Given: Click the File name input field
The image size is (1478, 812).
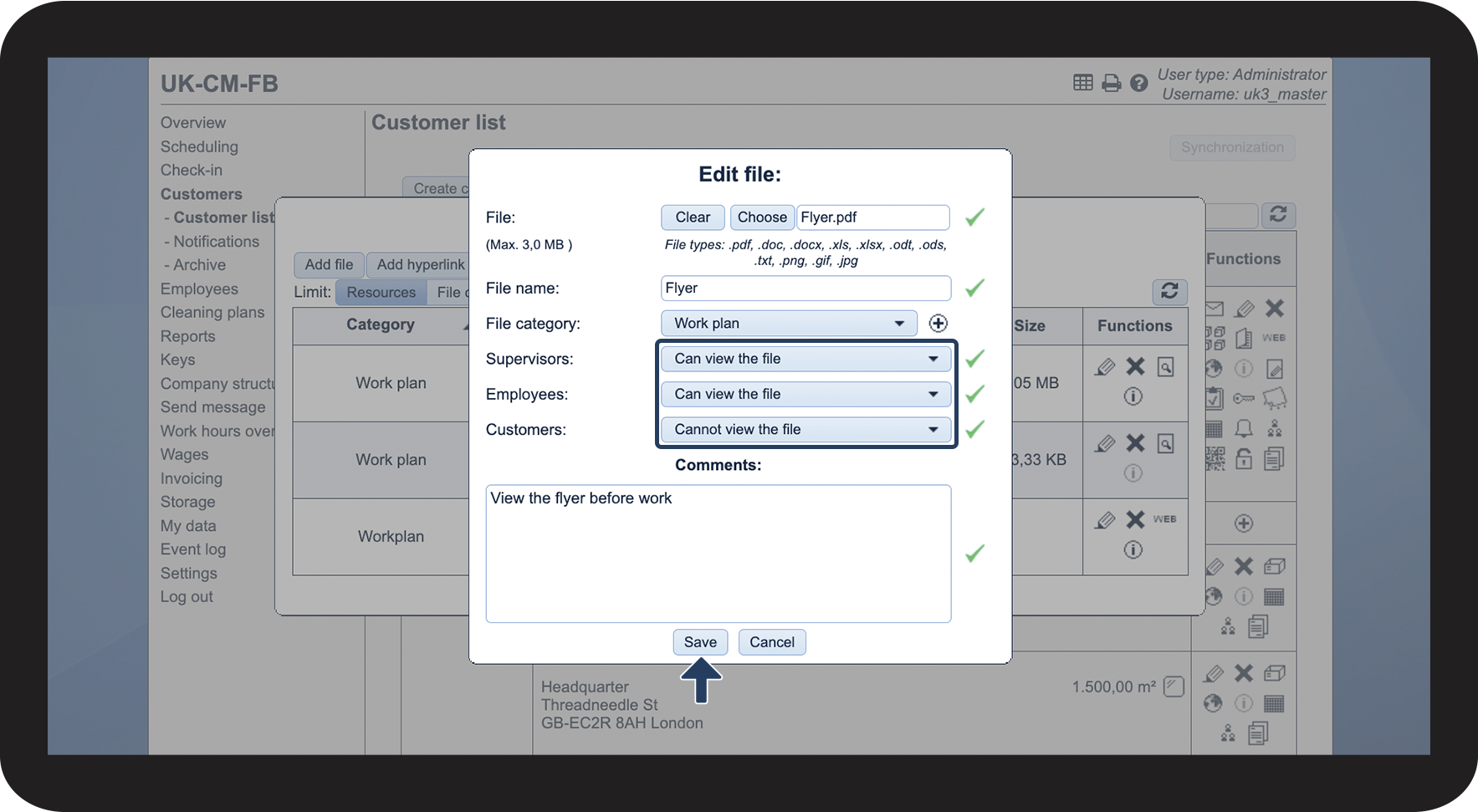Looking at the screenshot, I should pos(805,289).
